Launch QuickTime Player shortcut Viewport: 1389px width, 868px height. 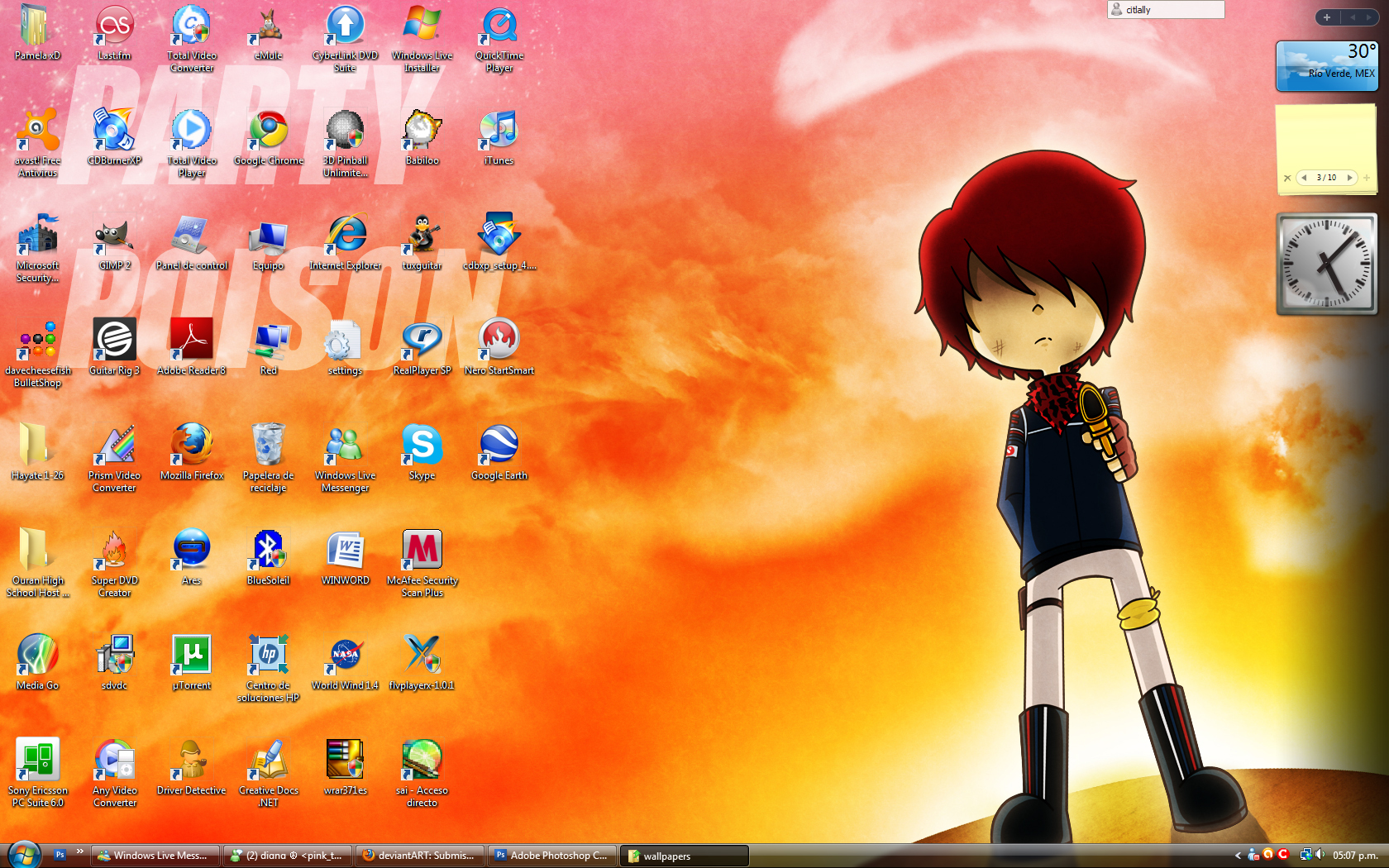(499, 37)
